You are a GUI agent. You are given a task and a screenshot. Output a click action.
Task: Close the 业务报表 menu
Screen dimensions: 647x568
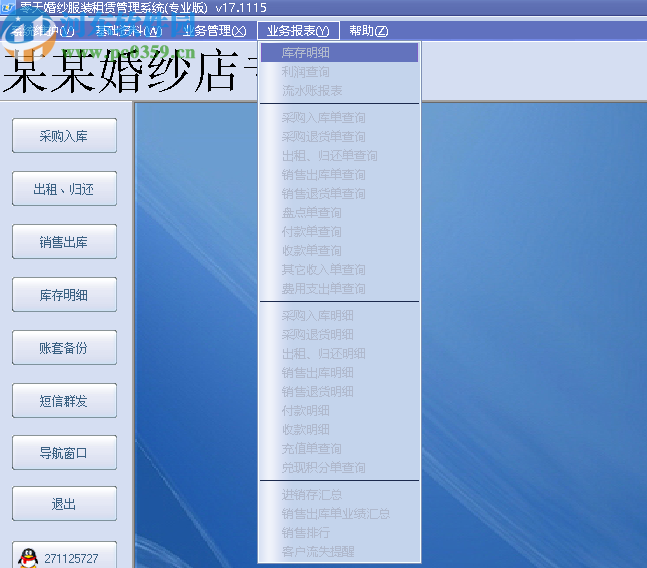(298, 31)
